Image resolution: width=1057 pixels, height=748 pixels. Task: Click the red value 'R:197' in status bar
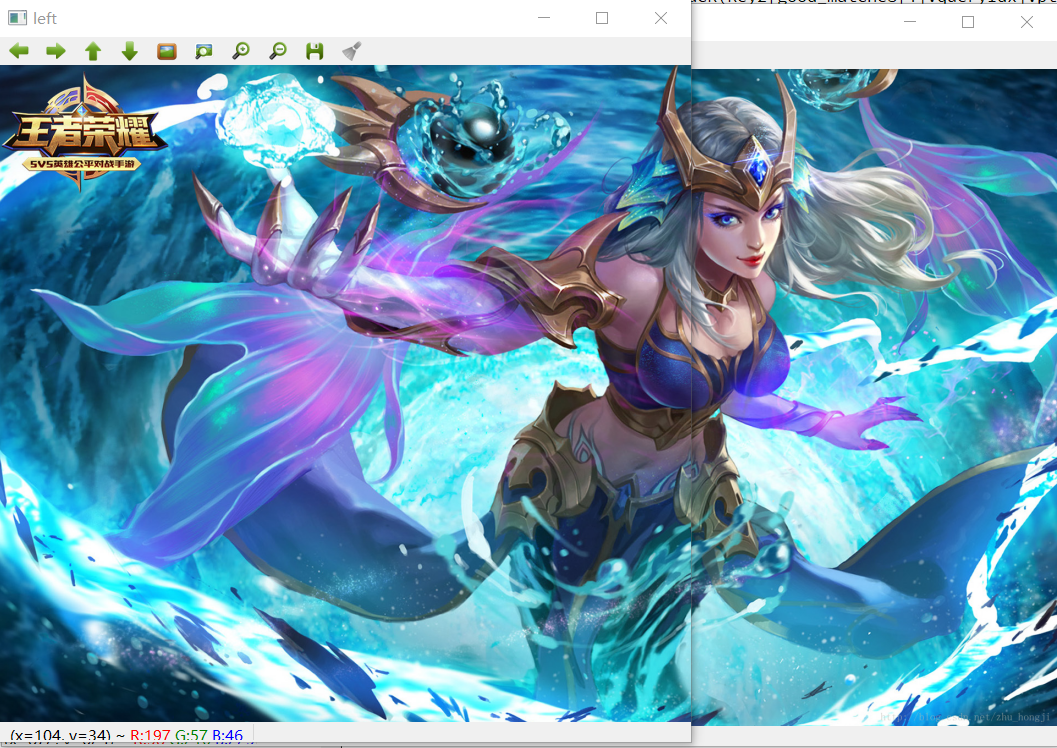(150, 735)
